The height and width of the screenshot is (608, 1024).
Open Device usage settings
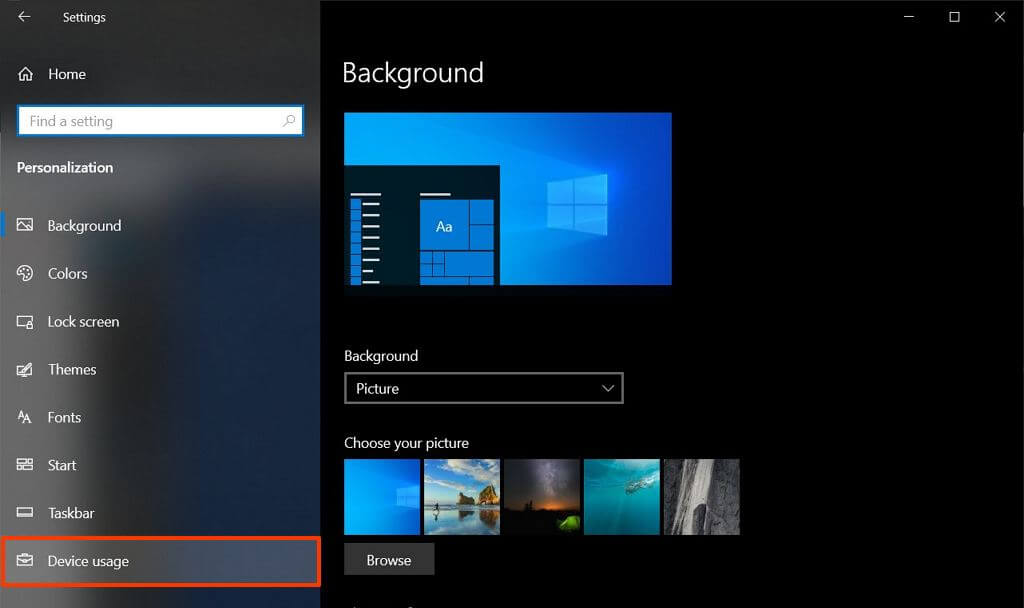[x=160, y=561]
